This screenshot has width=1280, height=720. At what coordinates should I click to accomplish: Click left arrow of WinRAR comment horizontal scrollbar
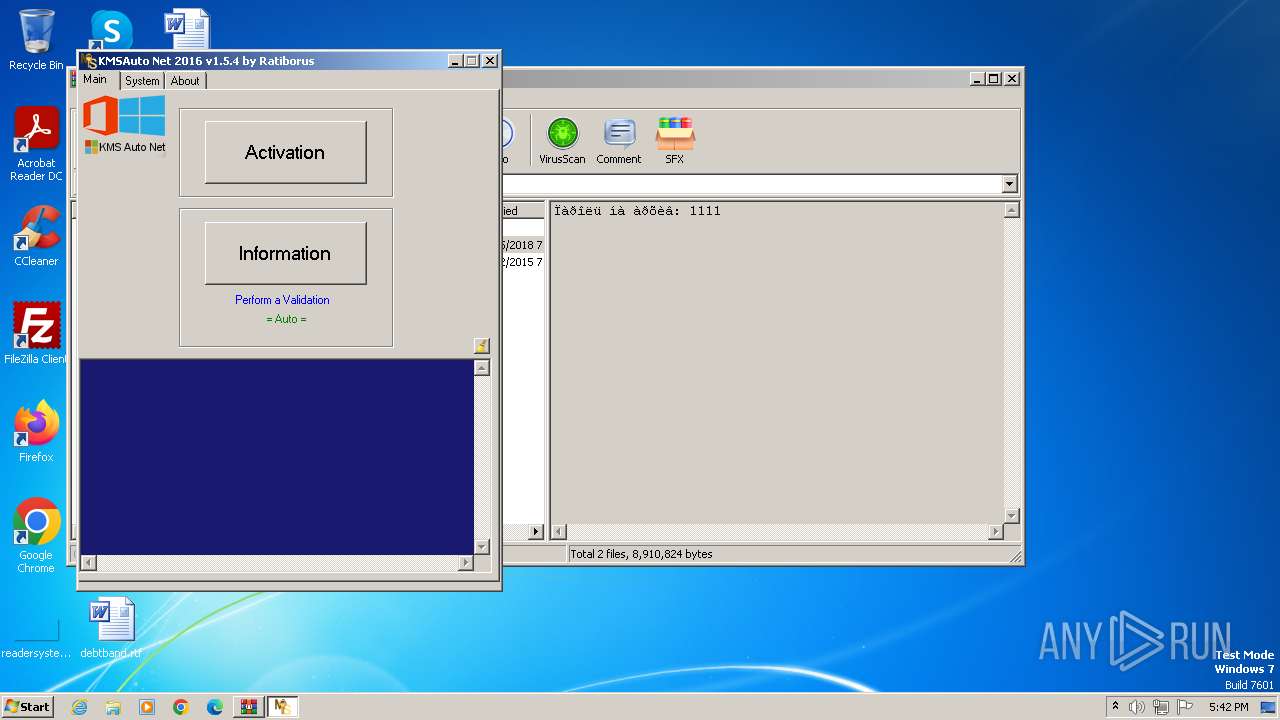tap(559, 532)
